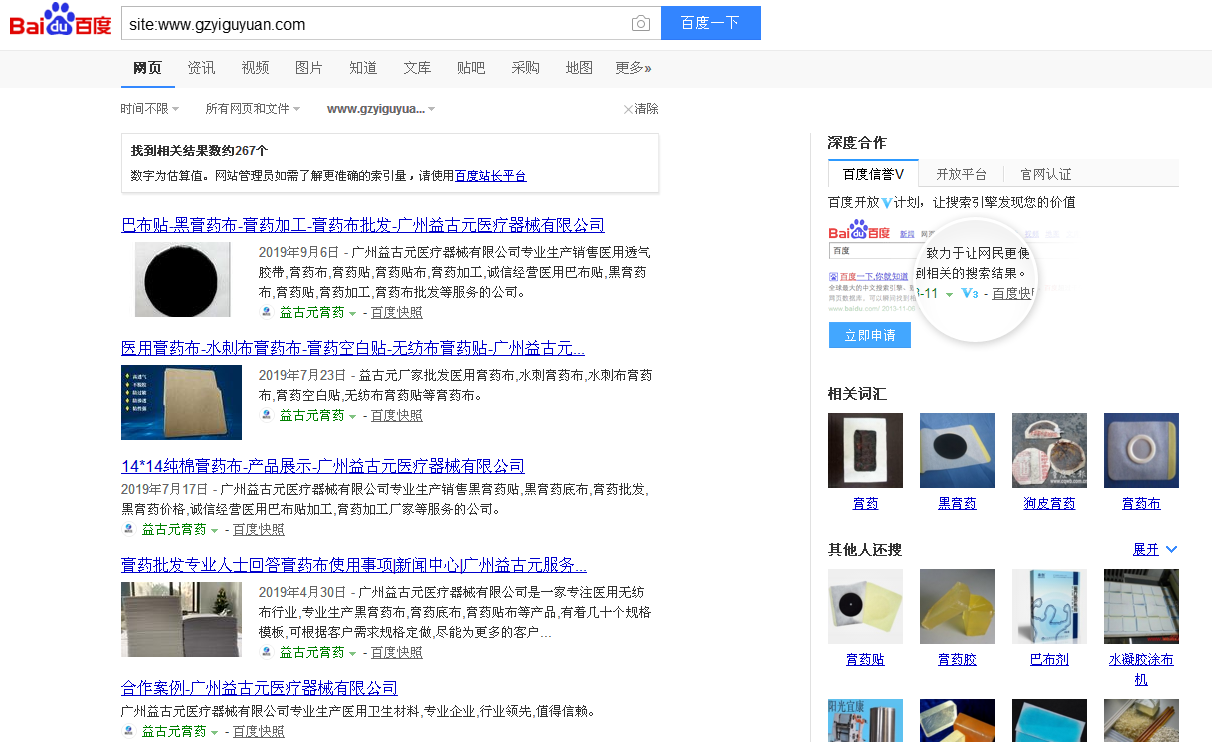Open 水凝胶涂布机 link
This screenshot has width=1212, height=742.
1141,669
